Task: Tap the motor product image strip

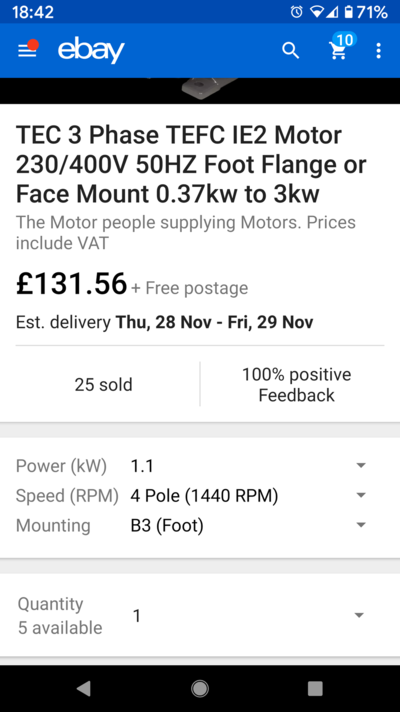Action: pyautogui.click(x=200, y=91)
